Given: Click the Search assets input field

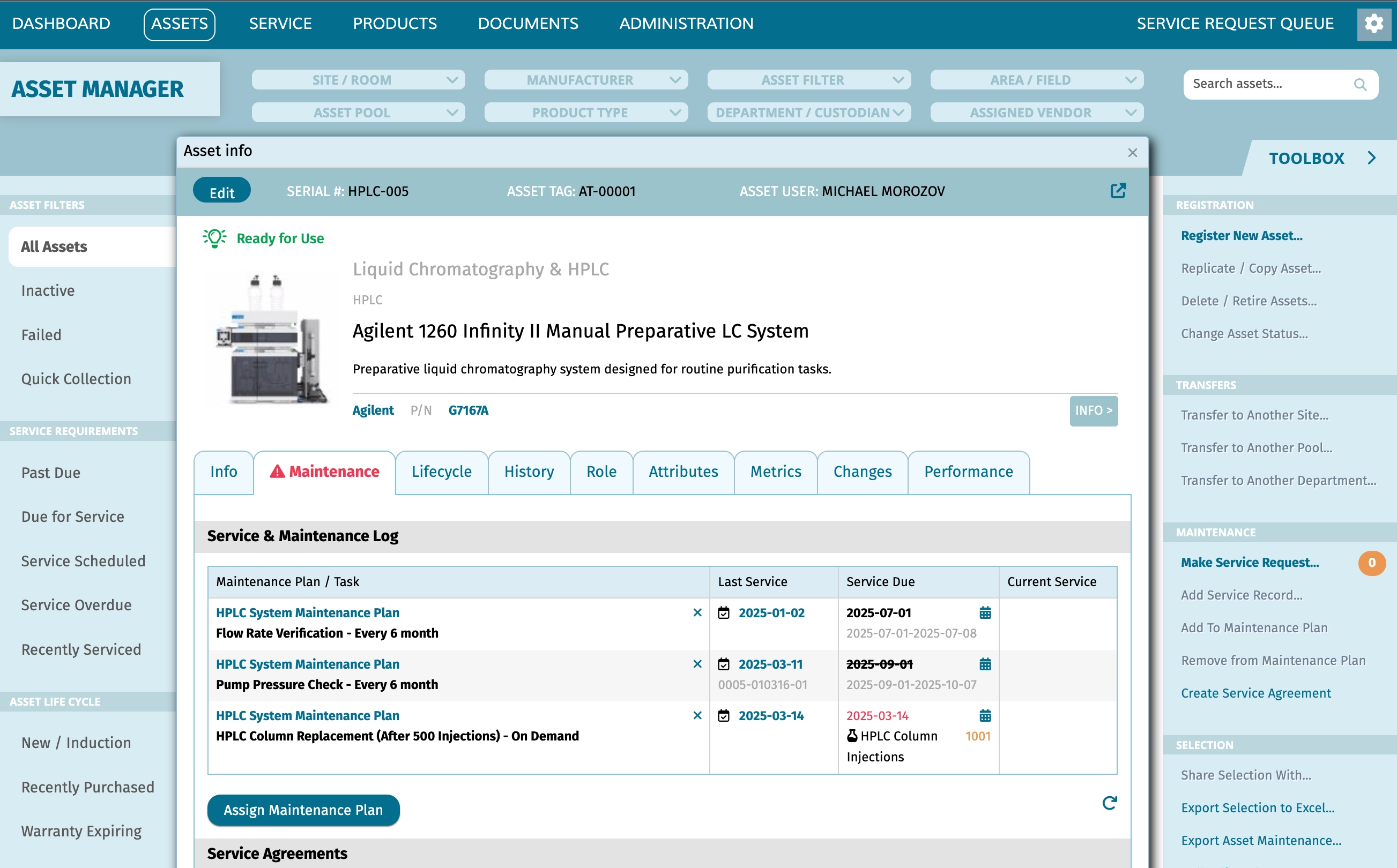Looking at the screenshot, I should tap(1268, 84).
